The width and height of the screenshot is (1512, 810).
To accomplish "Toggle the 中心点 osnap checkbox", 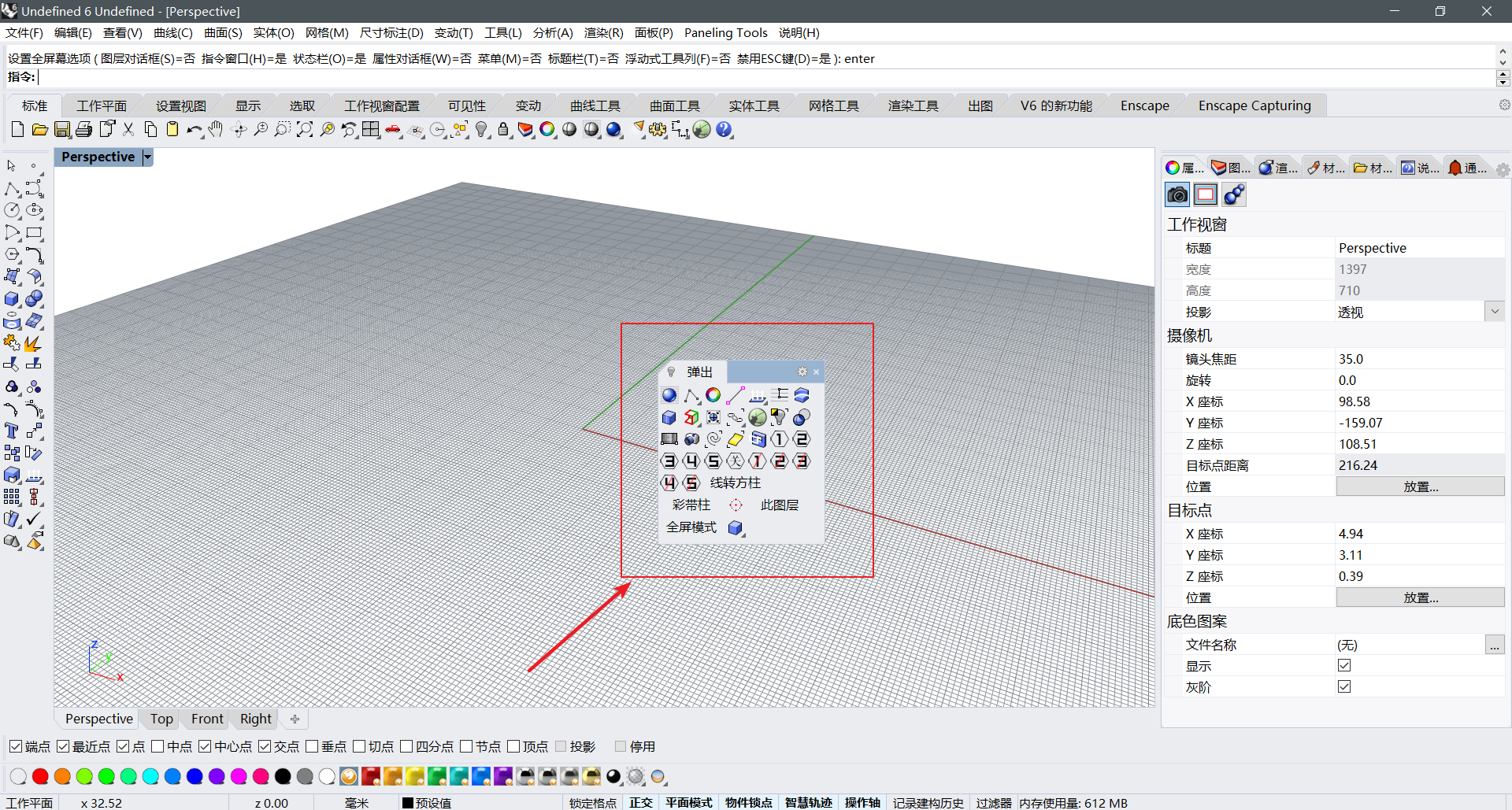I will click(205, 746).
